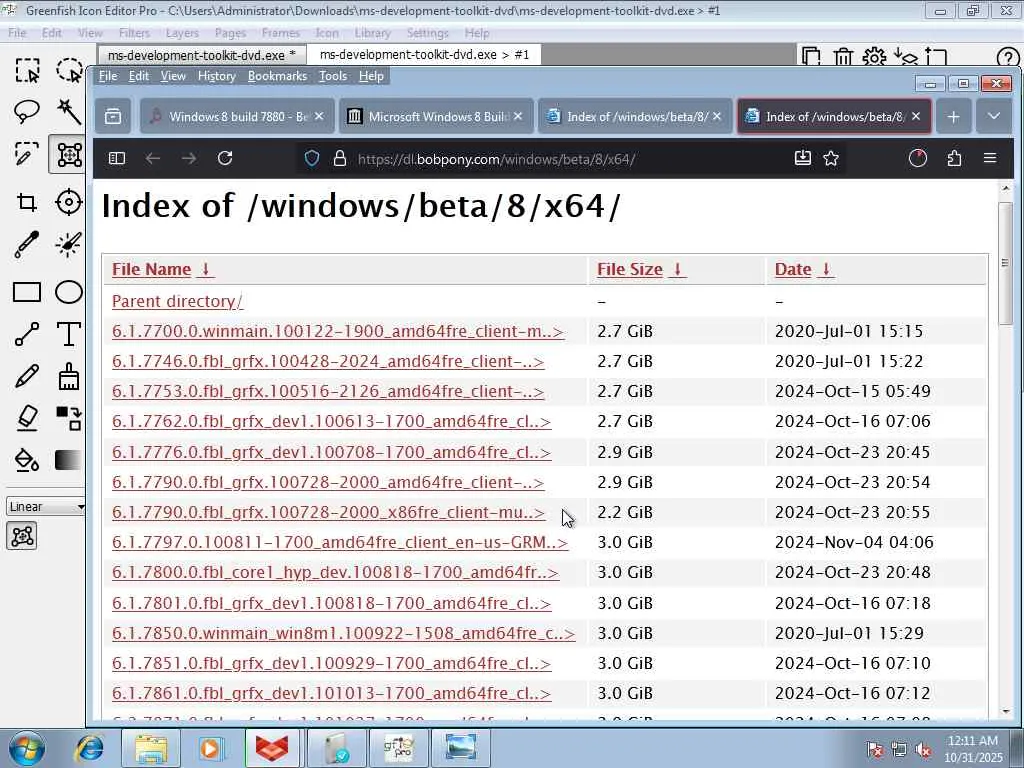Launch Internet Explorer from the taskbar

coord(88,748)
